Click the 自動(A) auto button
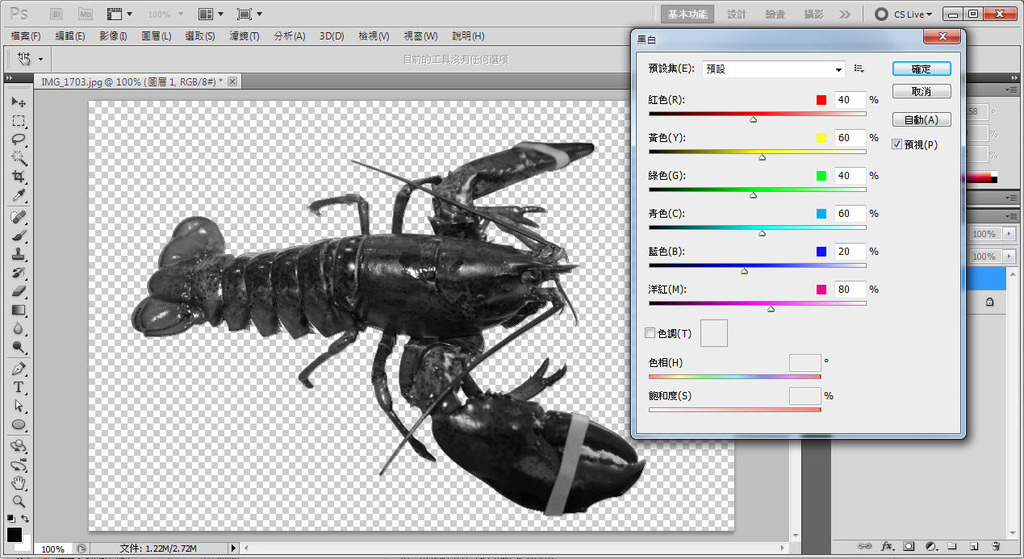The image size is (1024, 559). point(921,119)
